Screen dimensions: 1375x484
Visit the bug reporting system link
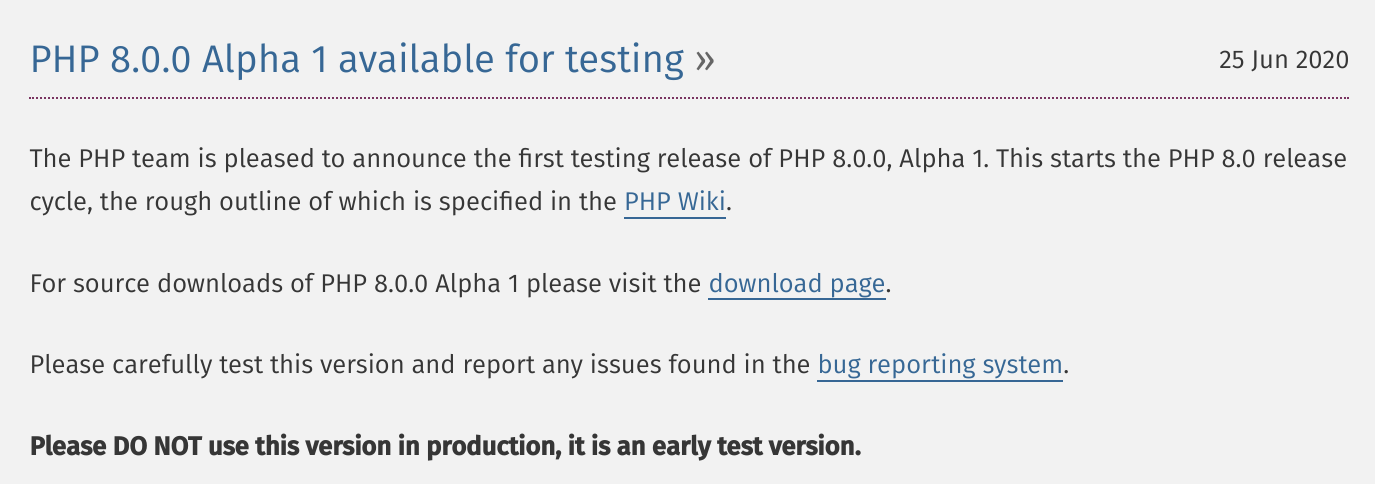pyautogui.click(x=939, y=365)
